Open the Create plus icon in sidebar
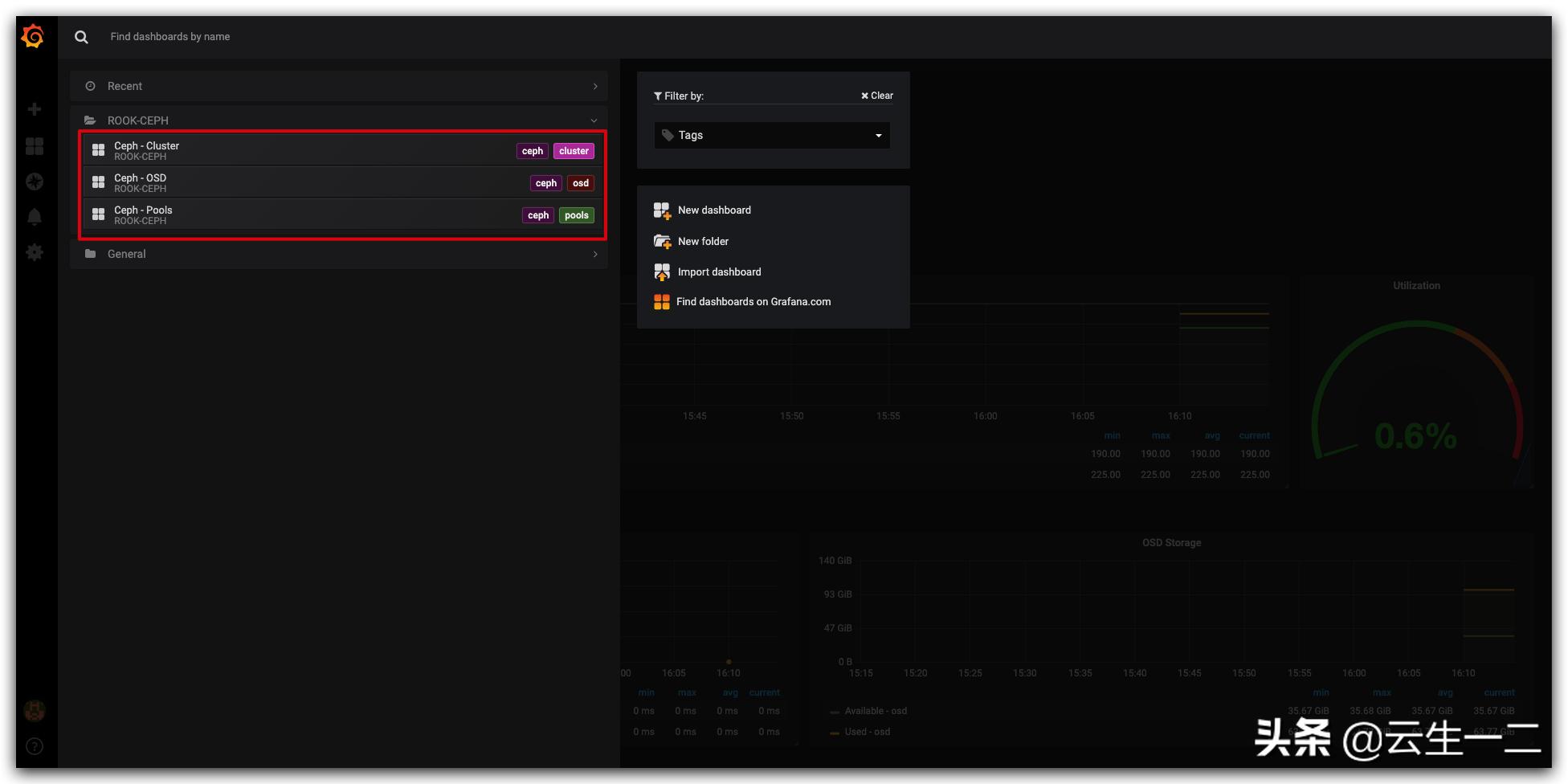1568x784 pixels. [x=35, y=109]
